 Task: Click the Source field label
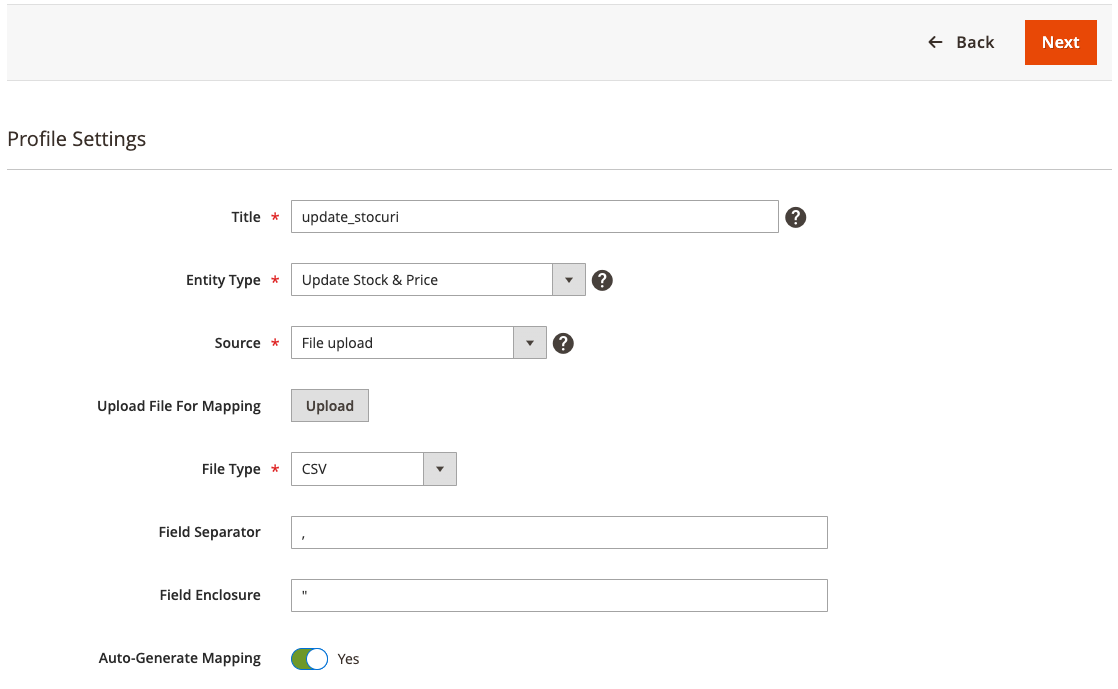pyautogui.click(x=237, y=343)
